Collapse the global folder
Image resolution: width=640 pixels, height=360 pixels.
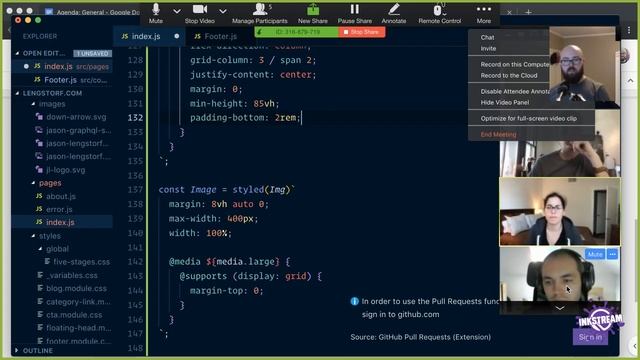40,249
